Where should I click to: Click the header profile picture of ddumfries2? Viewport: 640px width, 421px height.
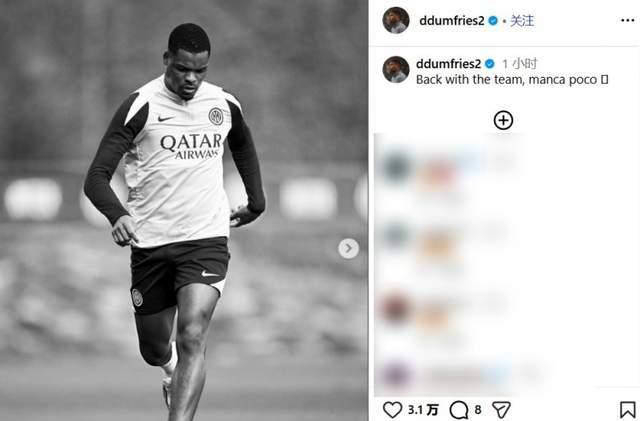(396, 20)
